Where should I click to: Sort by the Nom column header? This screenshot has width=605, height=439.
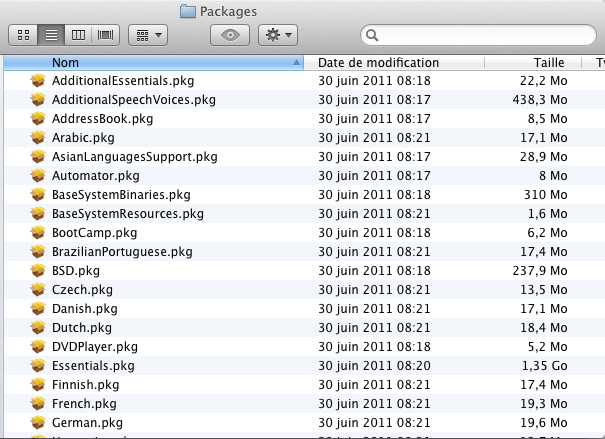[x=154, y=62]
